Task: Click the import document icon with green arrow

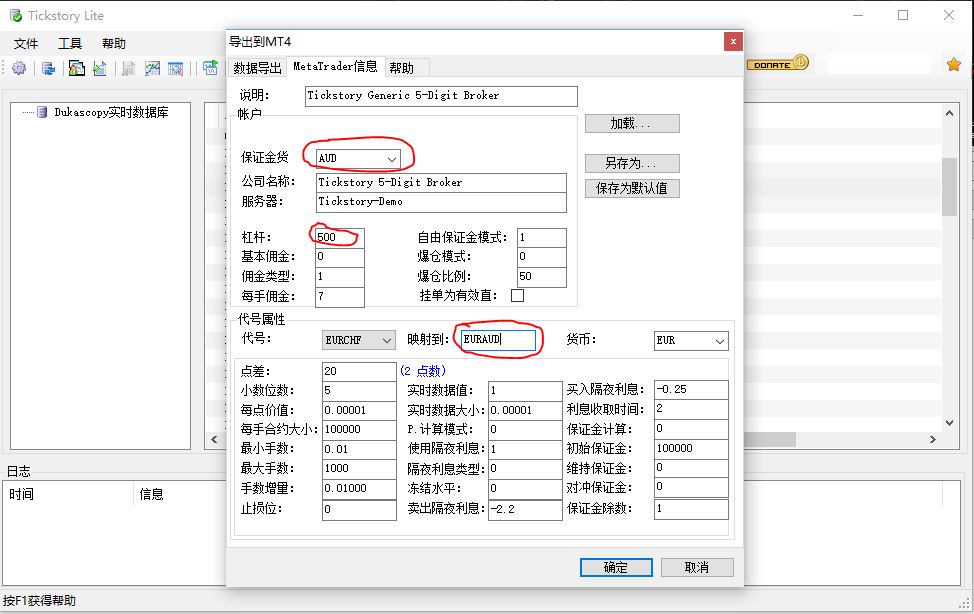Action: (99, 68)
